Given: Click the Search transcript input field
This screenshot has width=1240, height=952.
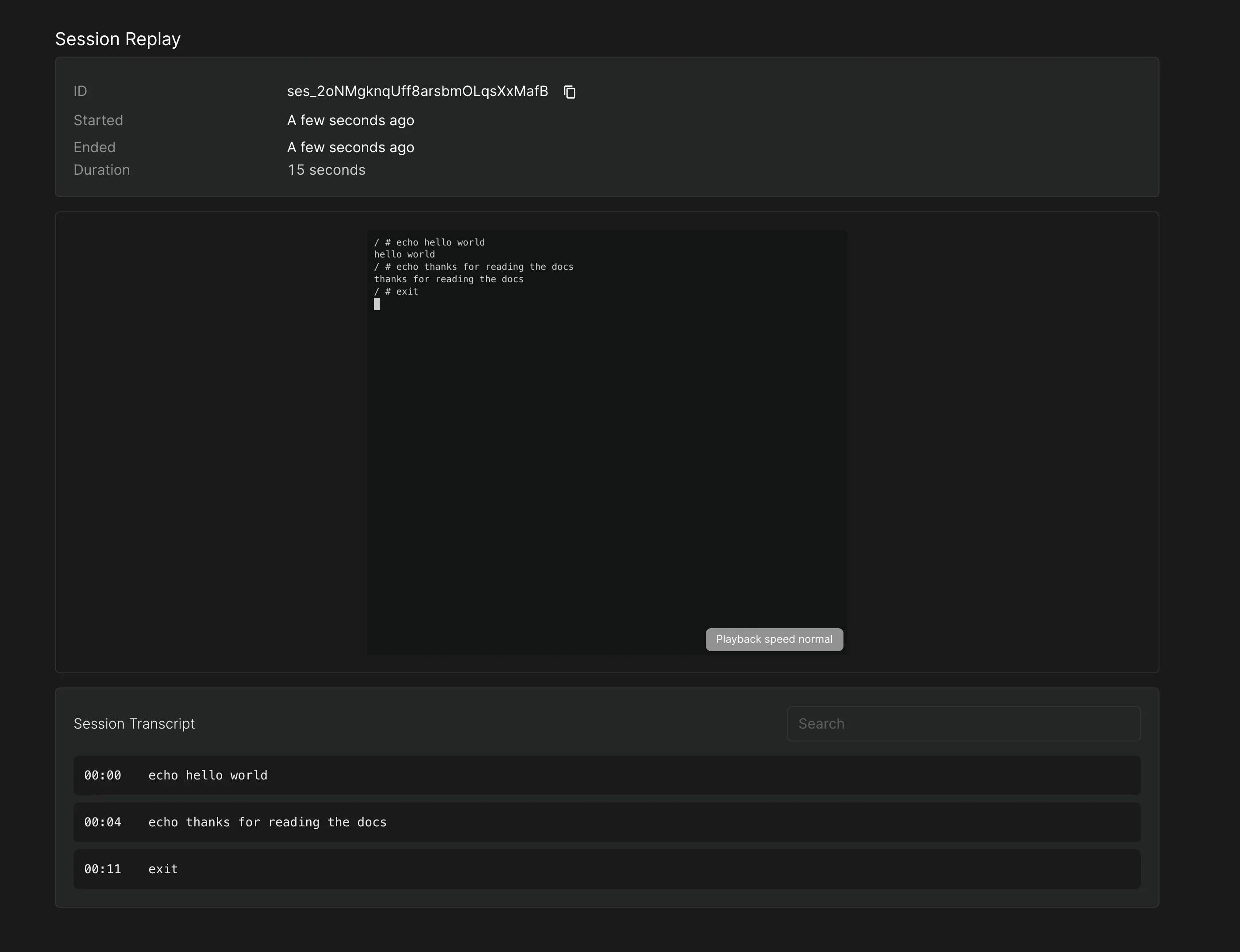Looking at the screenshot, I should pyautogui.click(x=963, y=724).
